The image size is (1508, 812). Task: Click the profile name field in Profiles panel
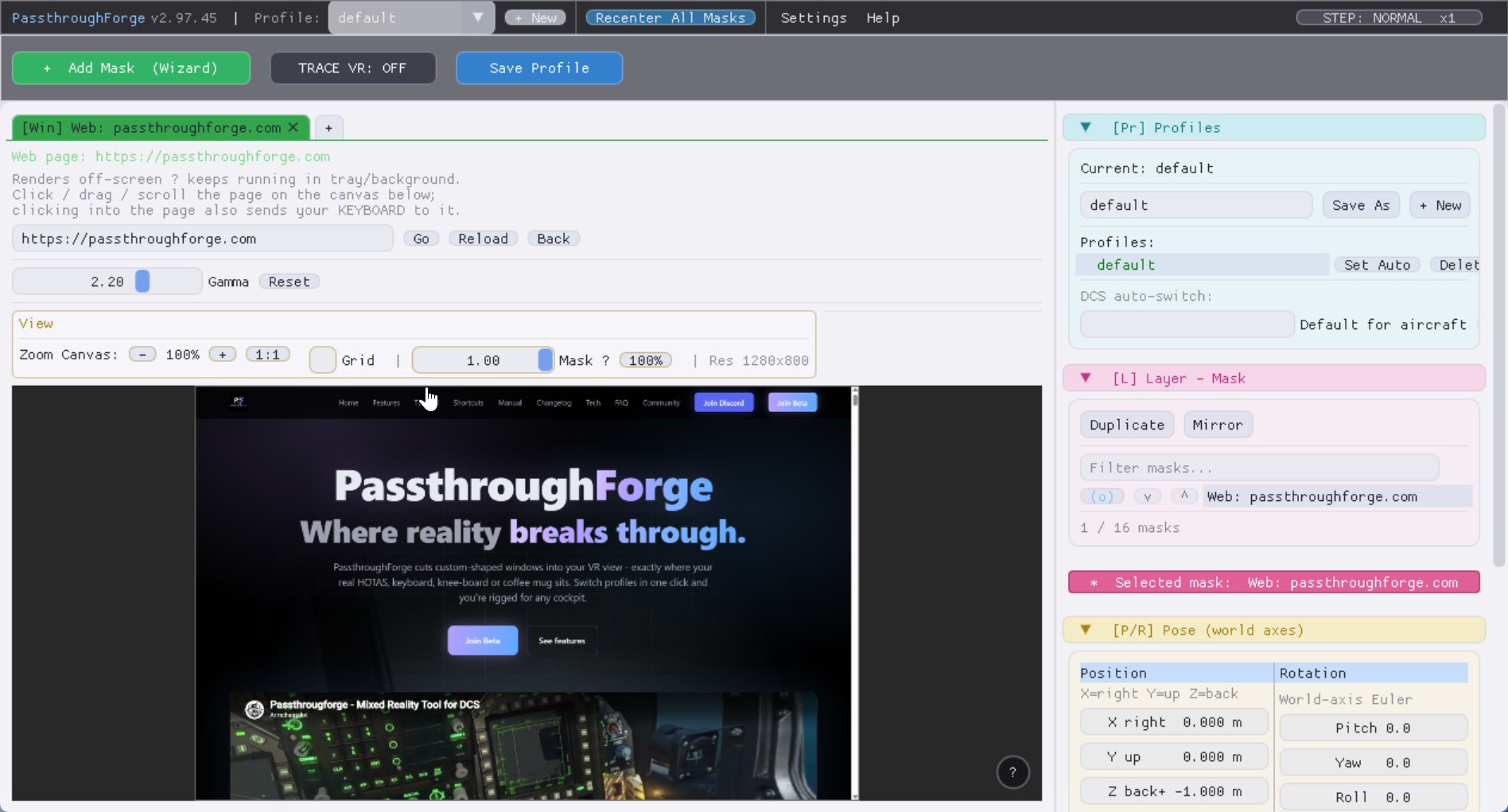tap(1196, 205)
